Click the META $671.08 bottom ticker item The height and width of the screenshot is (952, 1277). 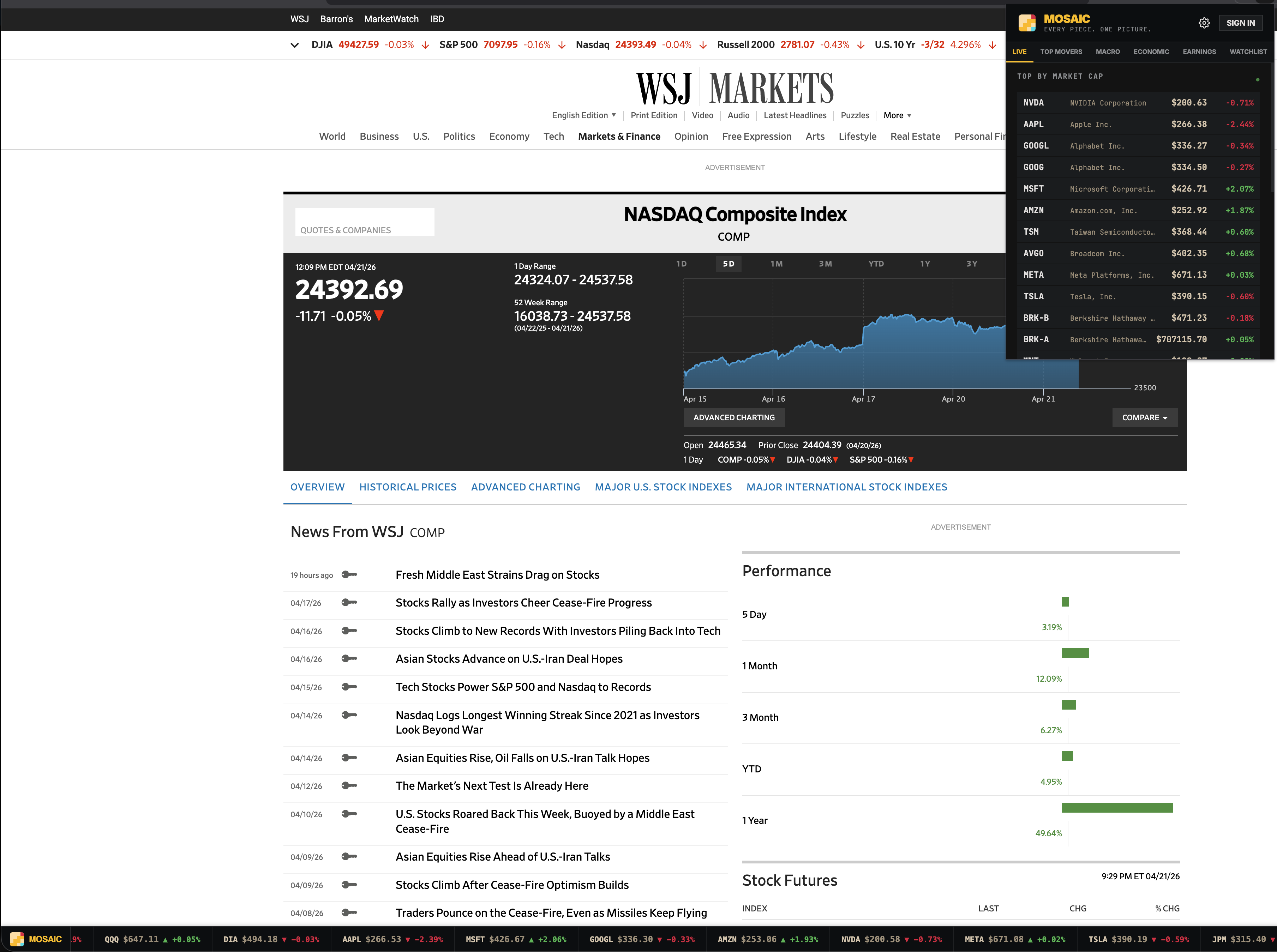coord(1015,939)
